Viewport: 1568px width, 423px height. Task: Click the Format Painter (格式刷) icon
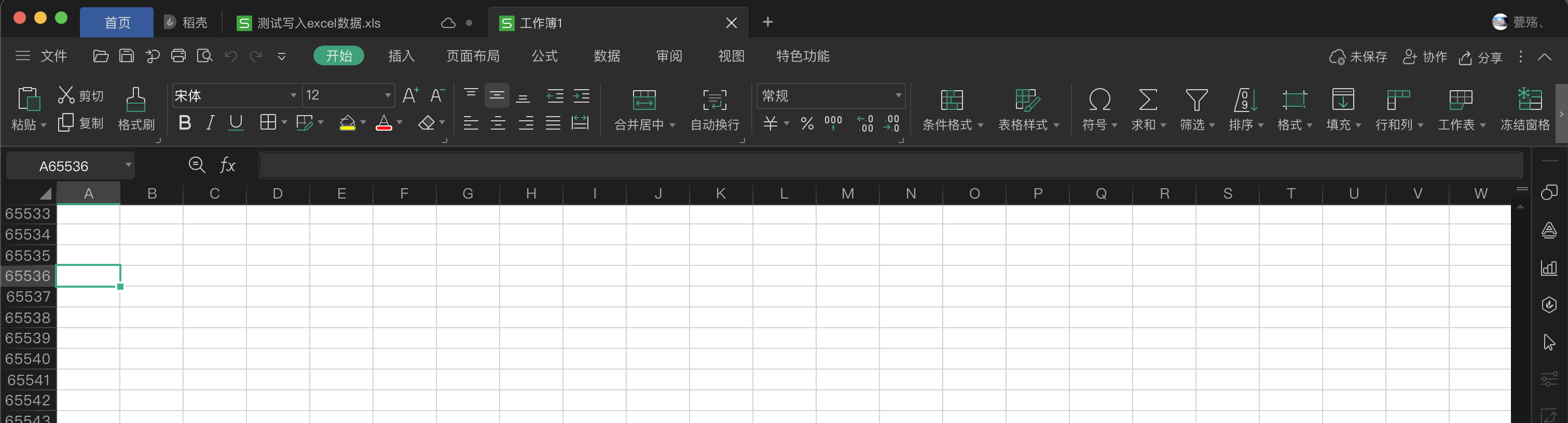click(x=136, y=100)
